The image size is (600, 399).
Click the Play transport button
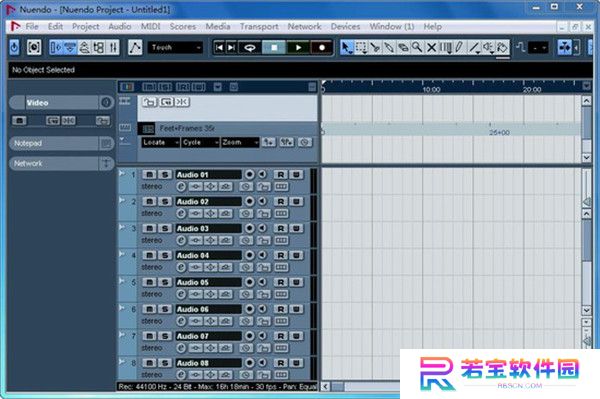(298, 47)
